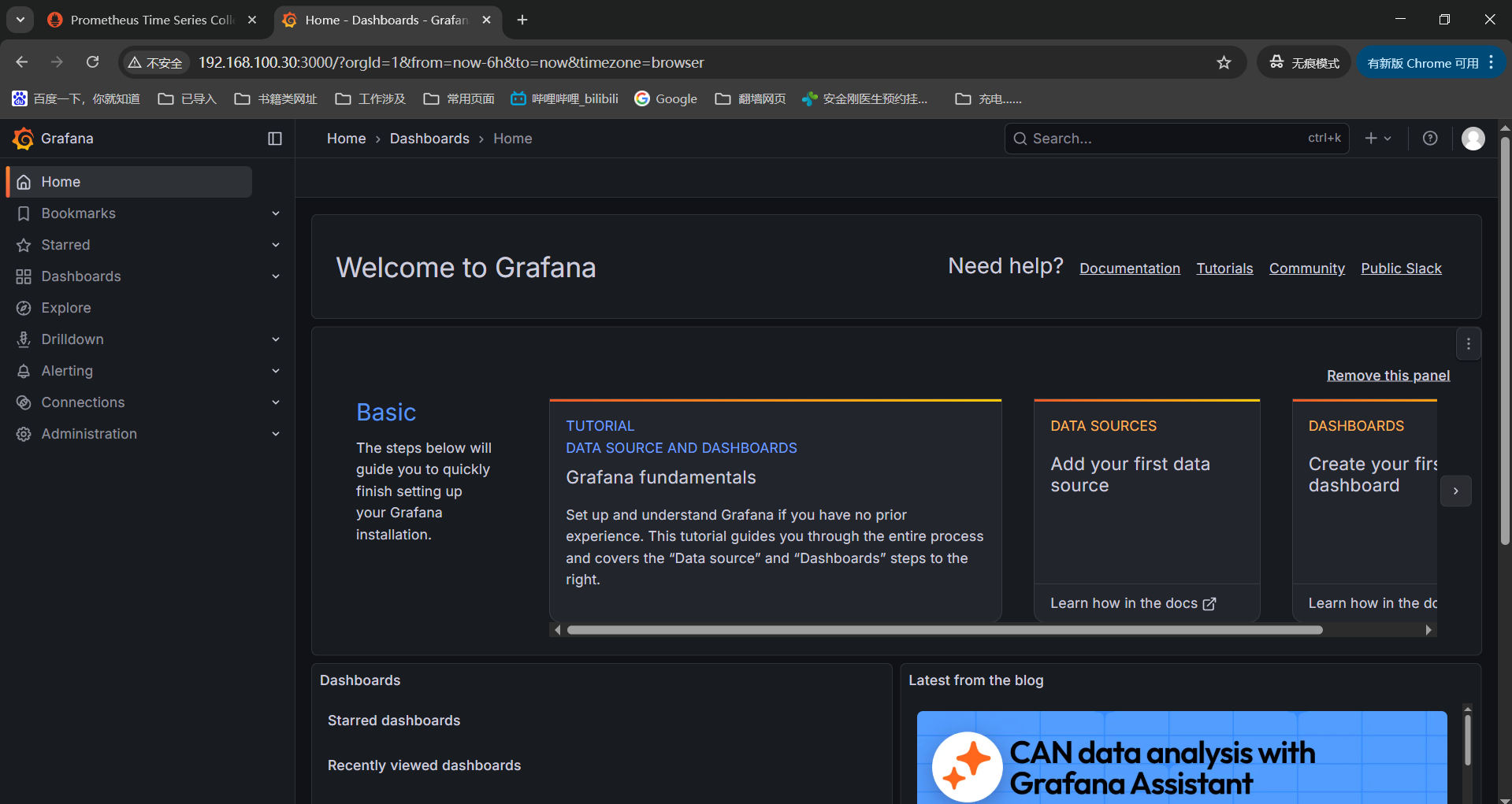Open the plus New dropdown
Image resolution: width=1512 pixels, height=804 pixels.
tap(1378, 139)
